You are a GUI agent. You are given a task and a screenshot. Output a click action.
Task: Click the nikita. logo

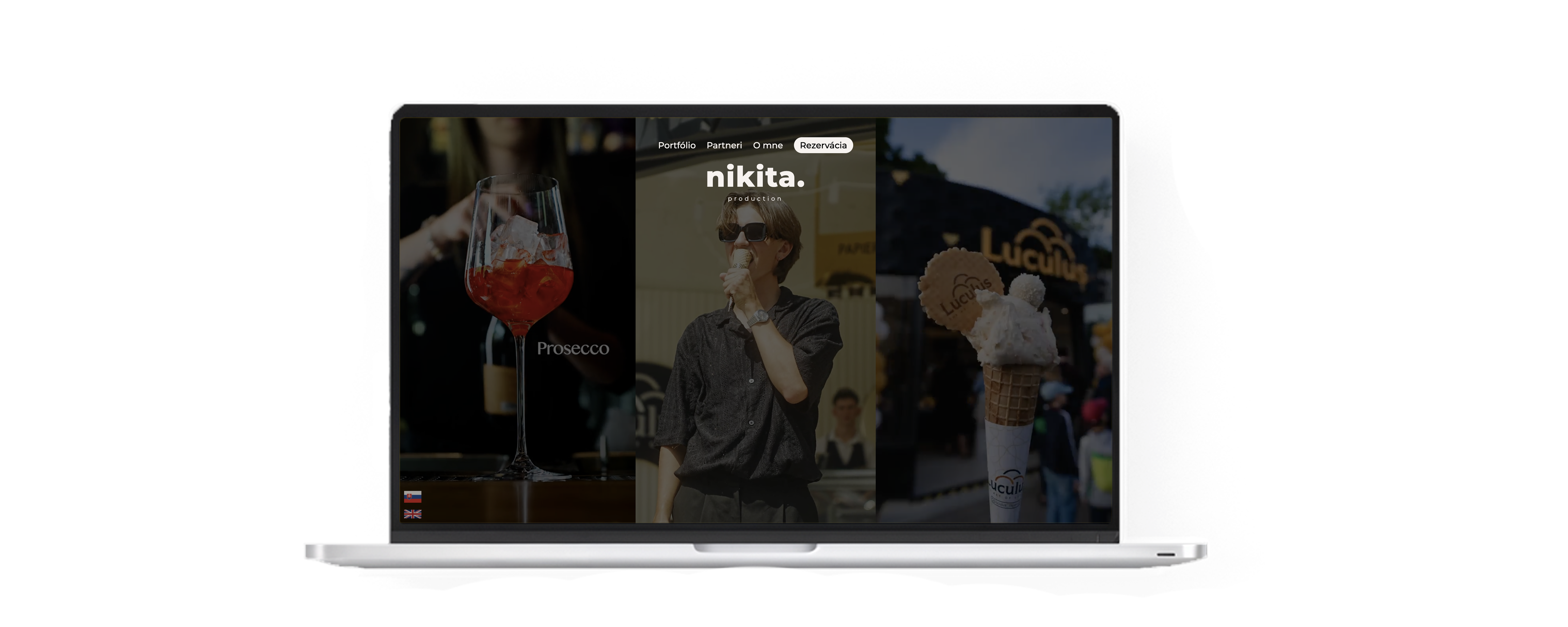pos(755,178)
